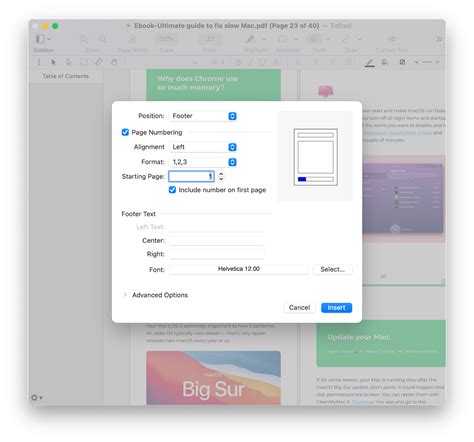This screenshot has width=474, height=442.
Task: Click the Page Width toolbar icon
Action: tap(132, 39)
